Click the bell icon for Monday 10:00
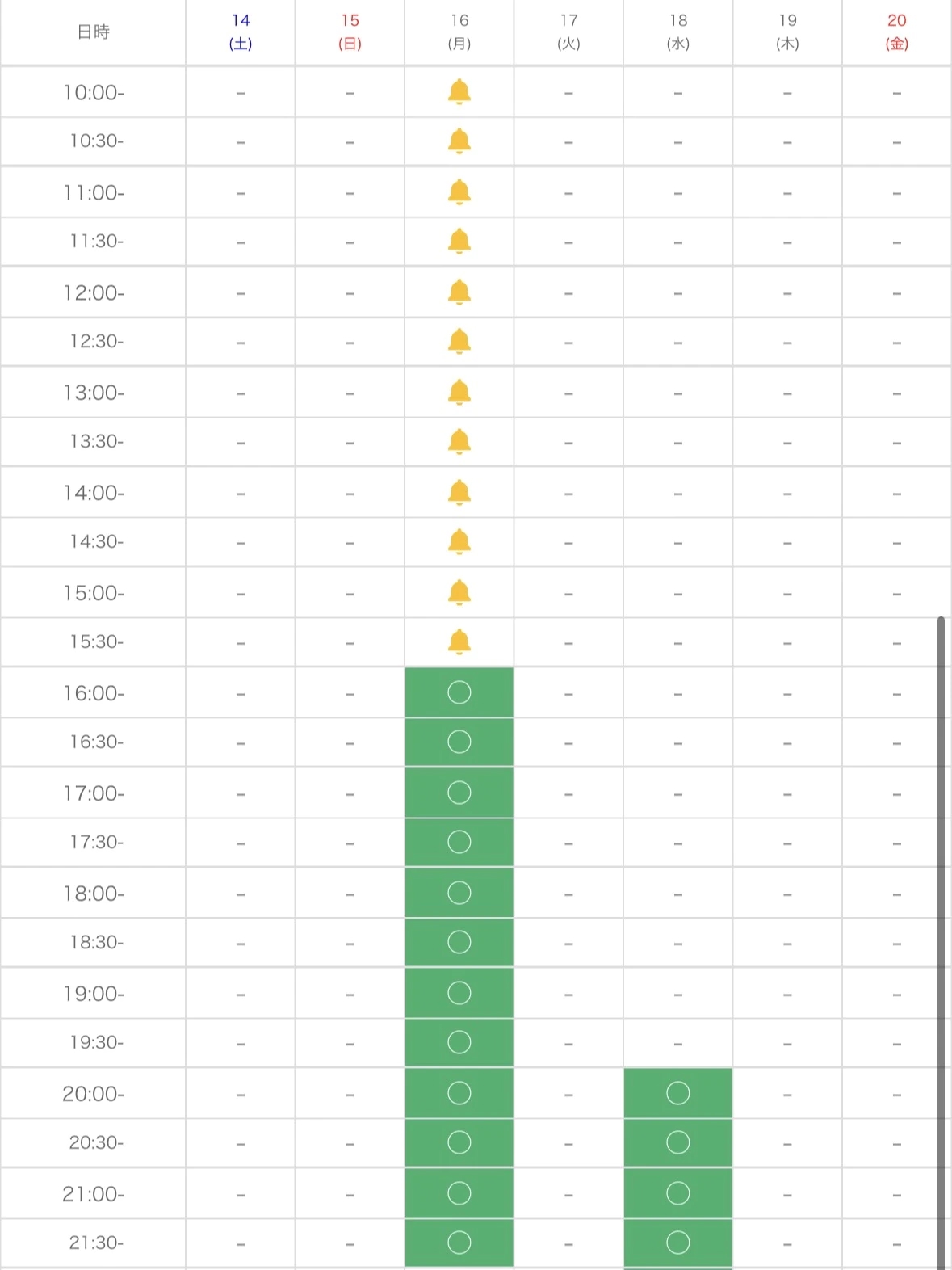This screenshot has height=1270, width=952. point(459,92)
